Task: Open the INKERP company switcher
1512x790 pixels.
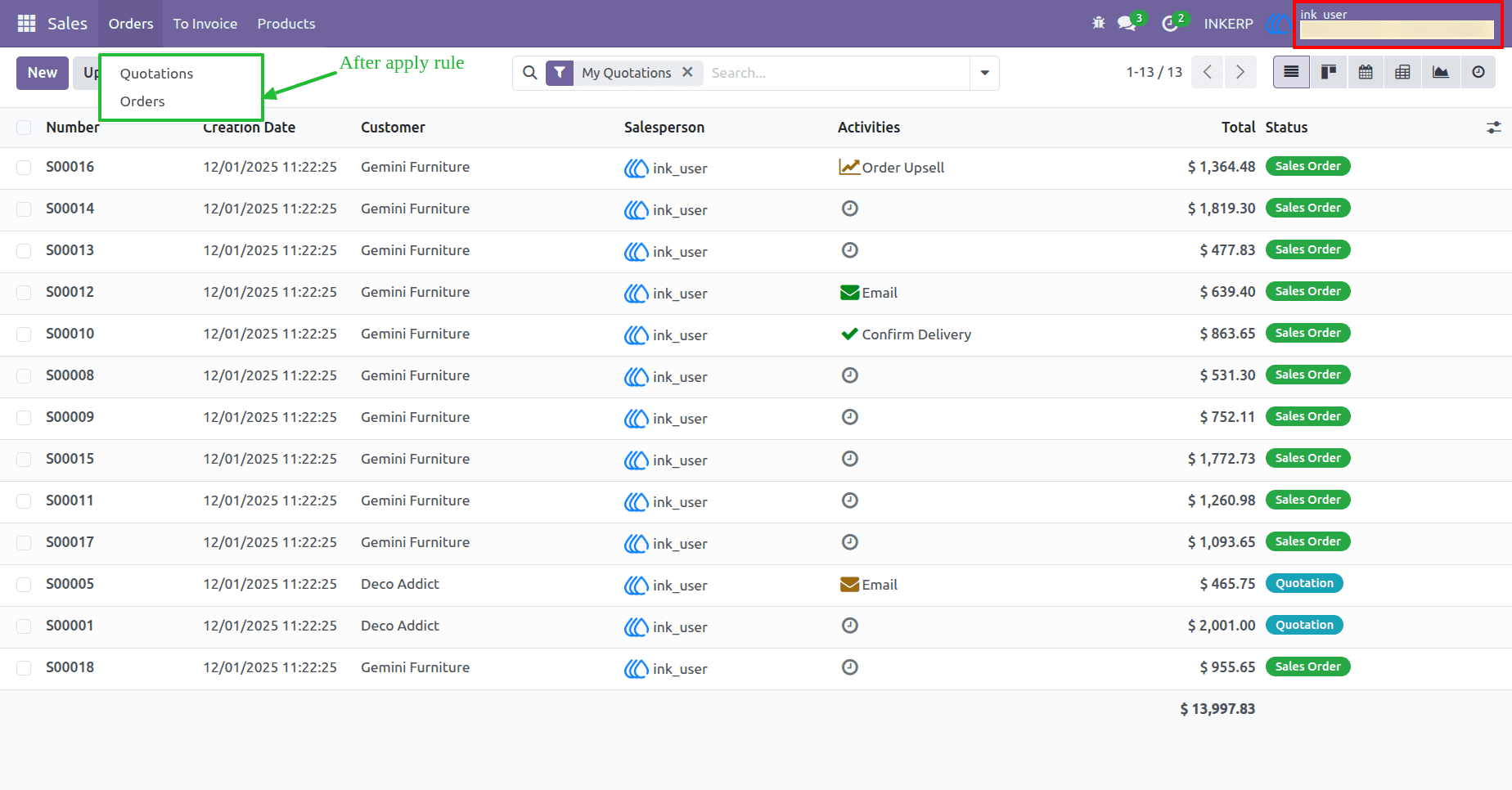Action: (1228, 24)
